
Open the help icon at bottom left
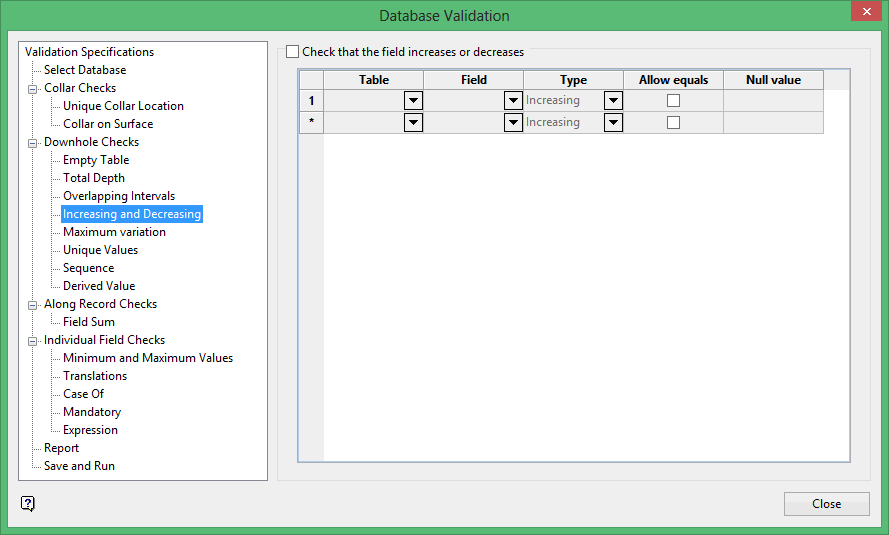click(x=28, y=503)
